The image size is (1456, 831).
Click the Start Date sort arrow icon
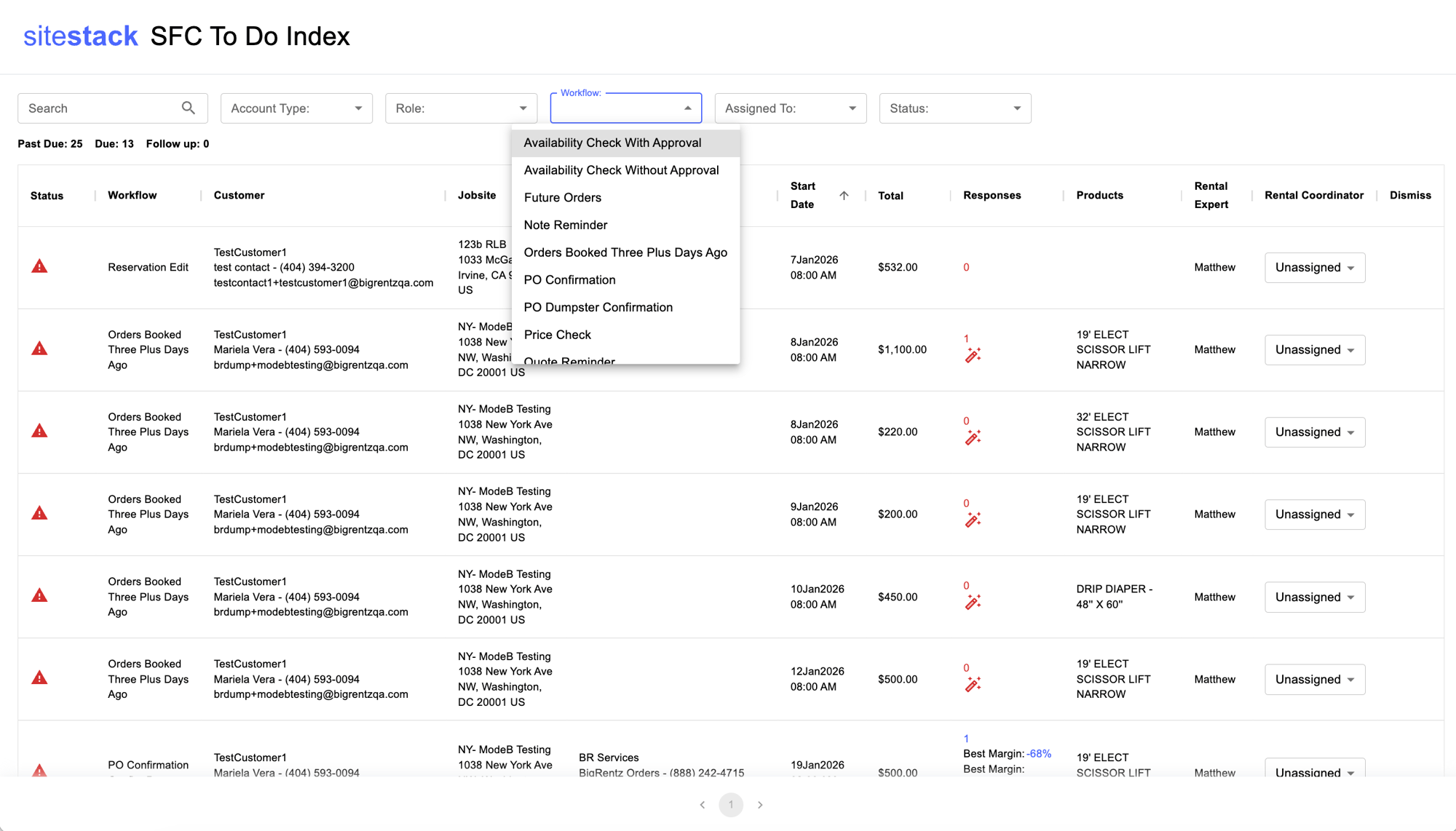844,195
